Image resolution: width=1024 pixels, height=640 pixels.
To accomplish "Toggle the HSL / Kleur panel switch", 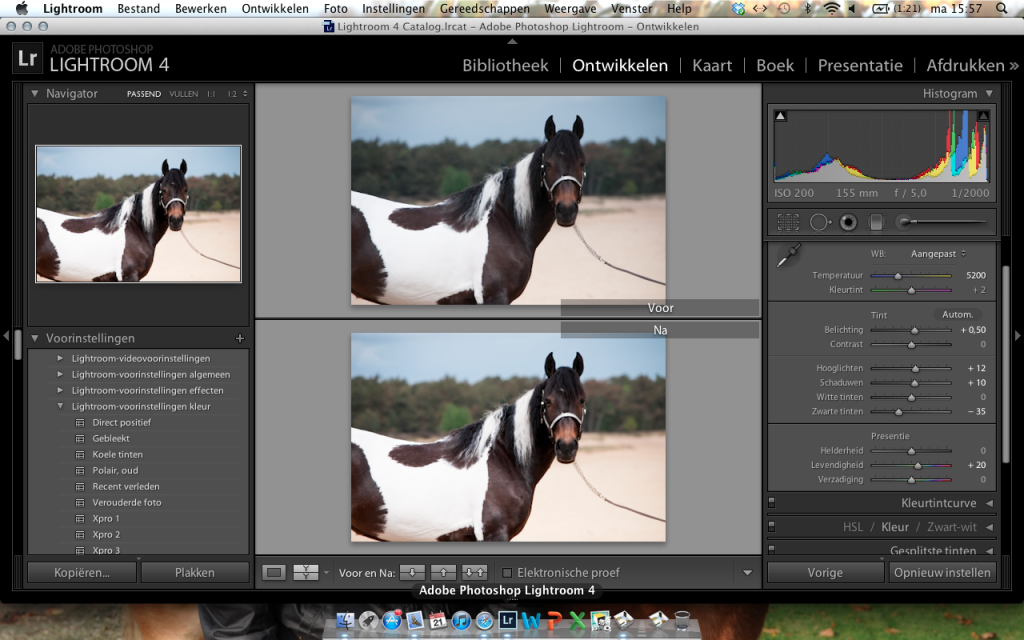I will coord(772,526).
